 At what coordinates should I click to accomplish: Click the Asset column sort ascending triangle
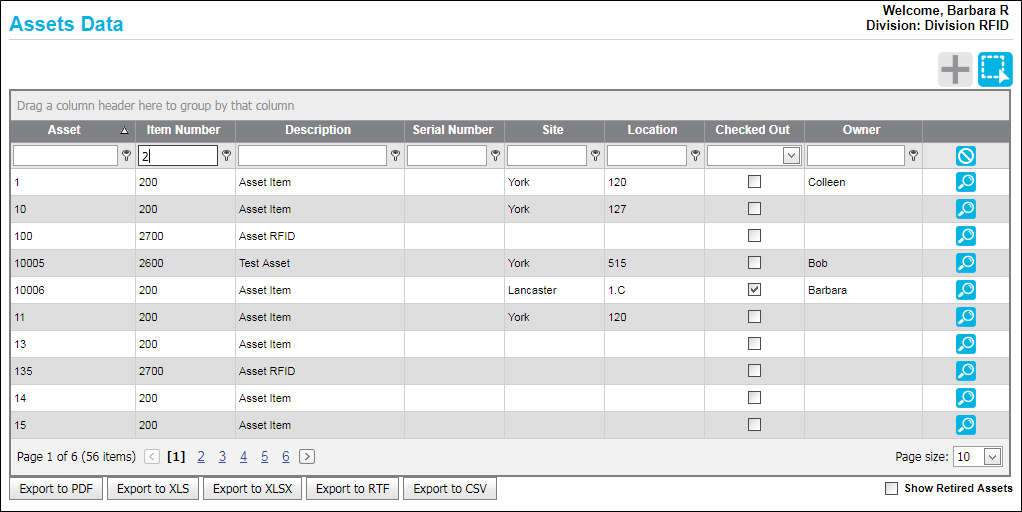(x=124, y=131)
